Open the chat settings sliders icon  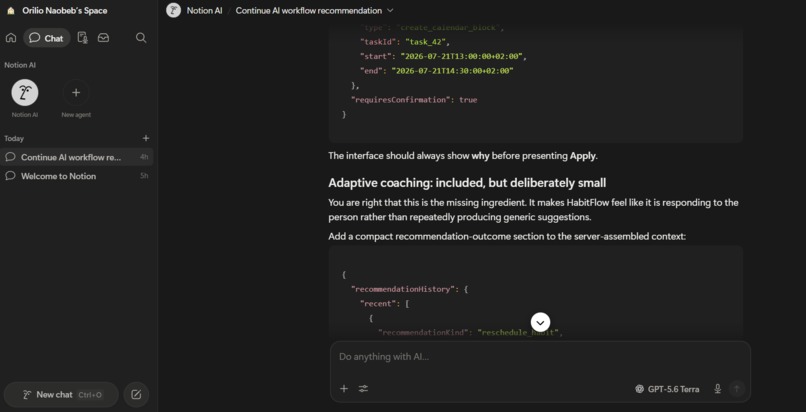[x=363, y=389]
